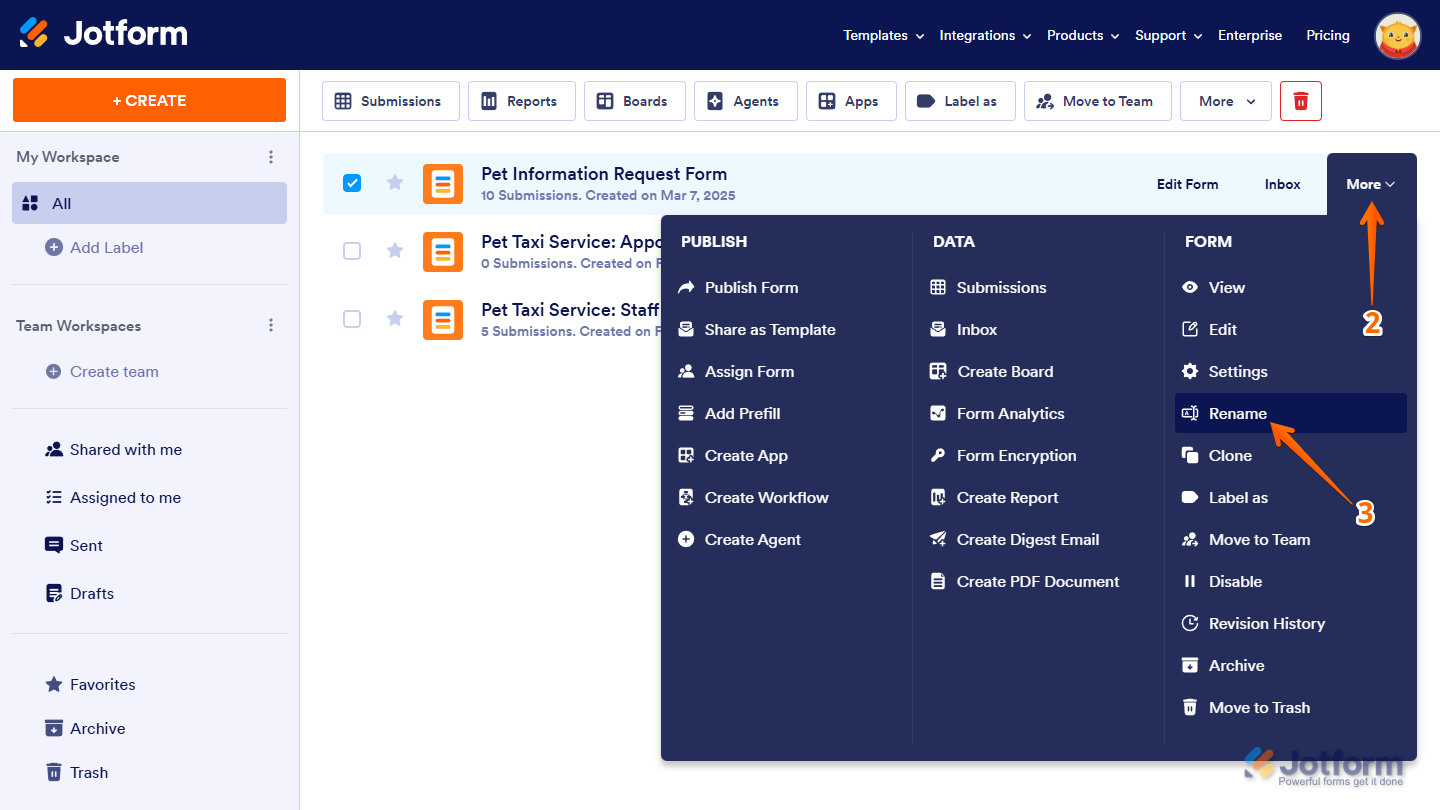This screenshot has width=1440, height=810.
Task: Favorite the Pet Information Request Form with the star
Action: coord(394,183)
